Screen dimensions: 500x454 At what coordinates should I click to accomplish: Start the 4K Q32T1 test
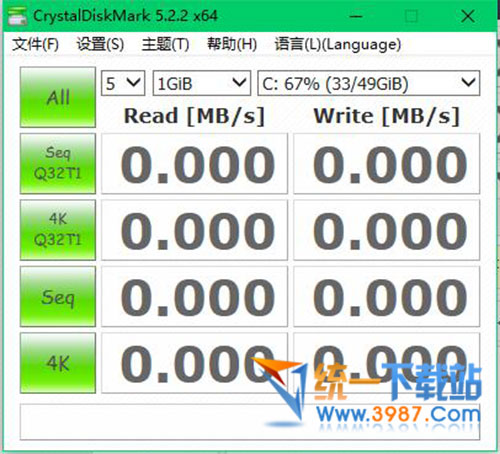point(58,230)
